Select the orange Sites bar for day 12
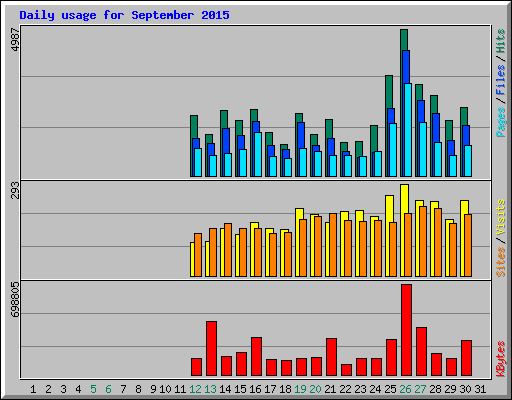Image resolution: width=512 pixels, height=400 pixels. click(198, 255)
